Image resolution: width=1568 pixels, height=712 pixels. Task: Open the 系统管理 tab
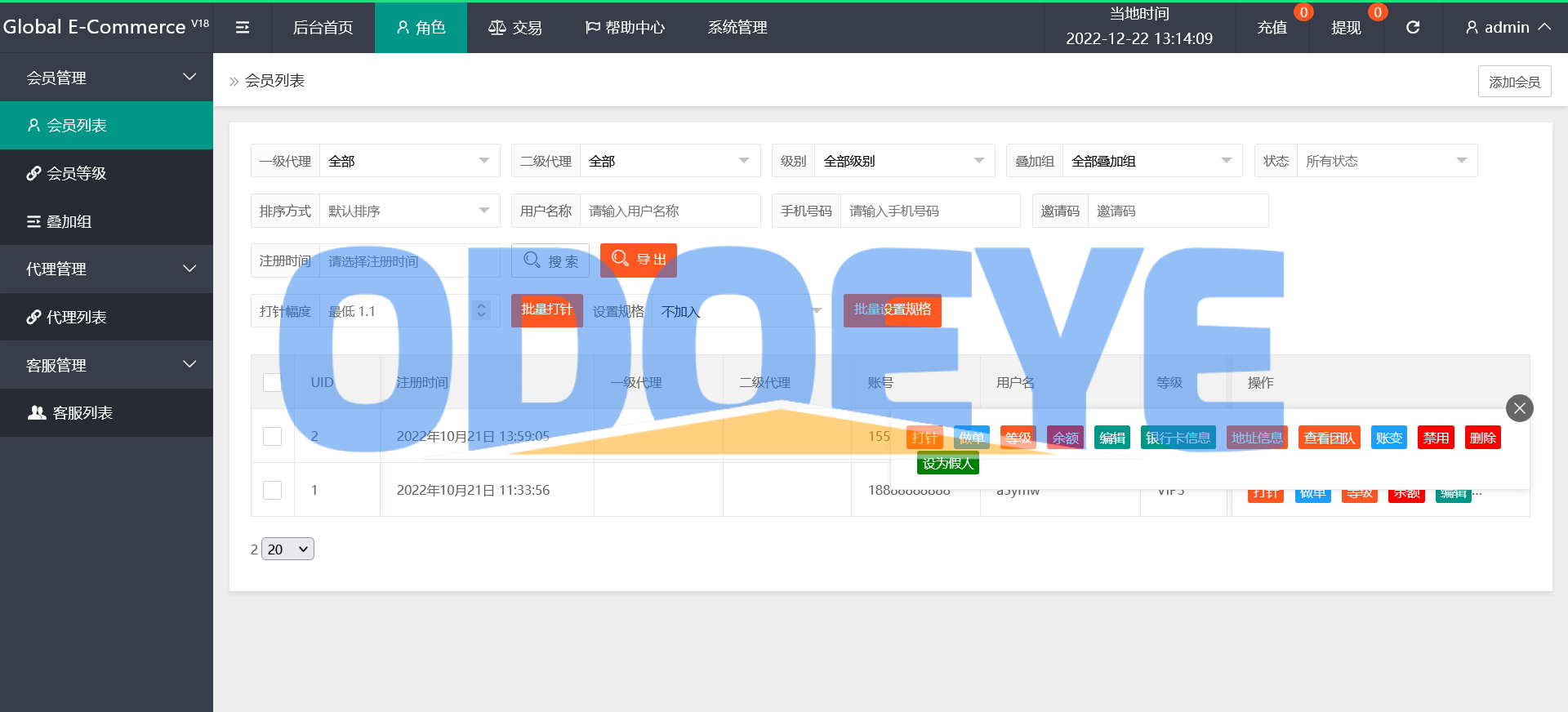(737, 28)
